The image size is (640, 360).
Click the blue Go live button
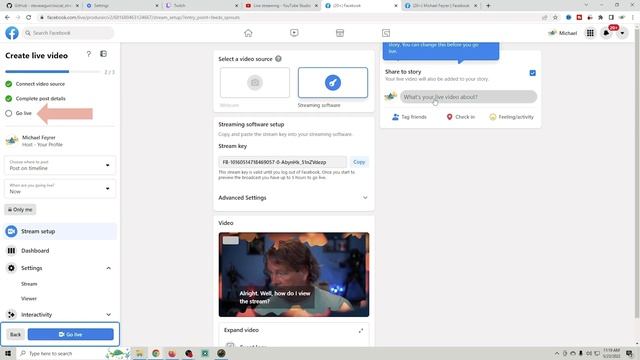point(71,334)
